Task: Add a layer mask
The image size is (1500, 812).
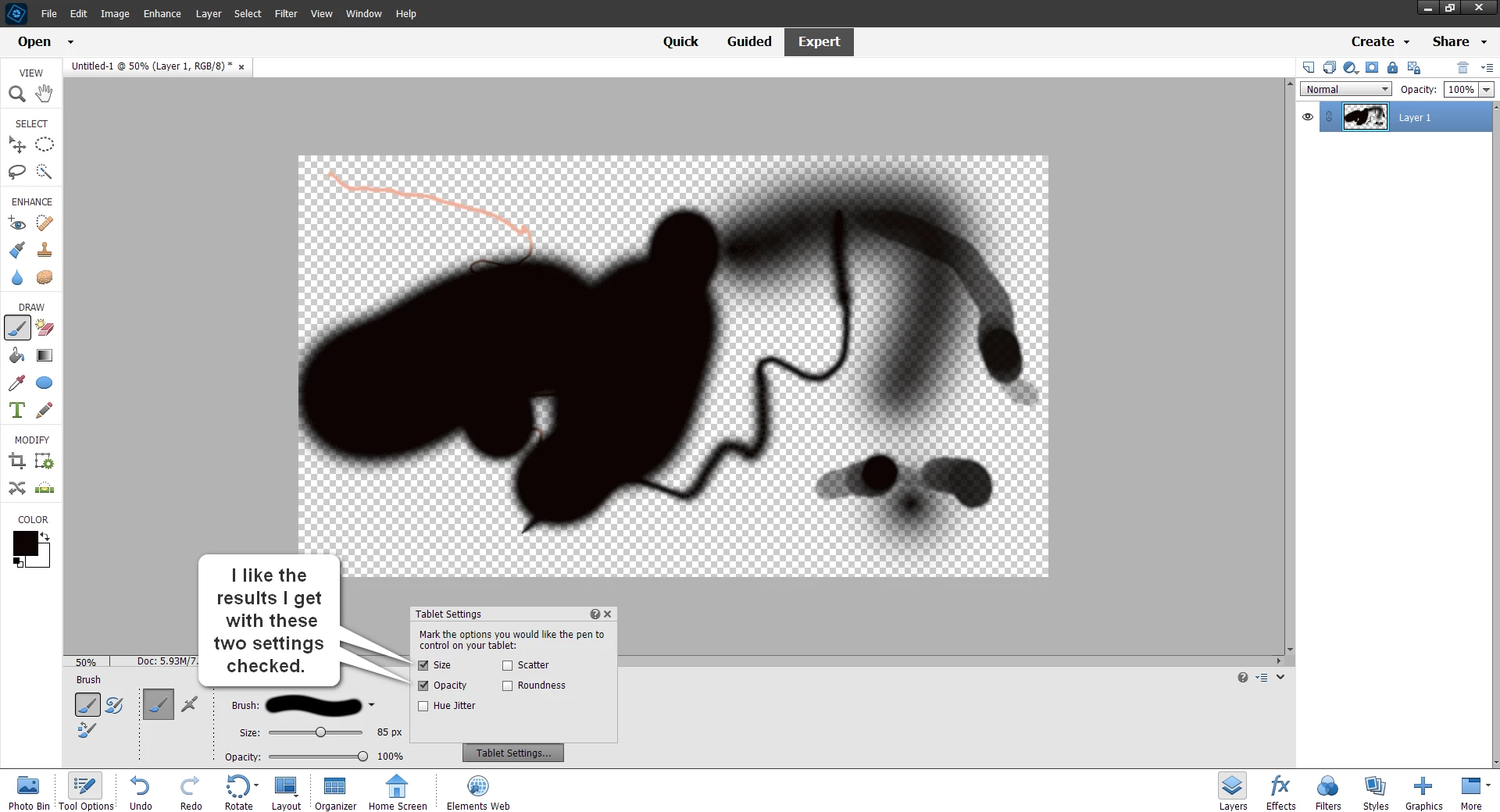Action: 1372,67
